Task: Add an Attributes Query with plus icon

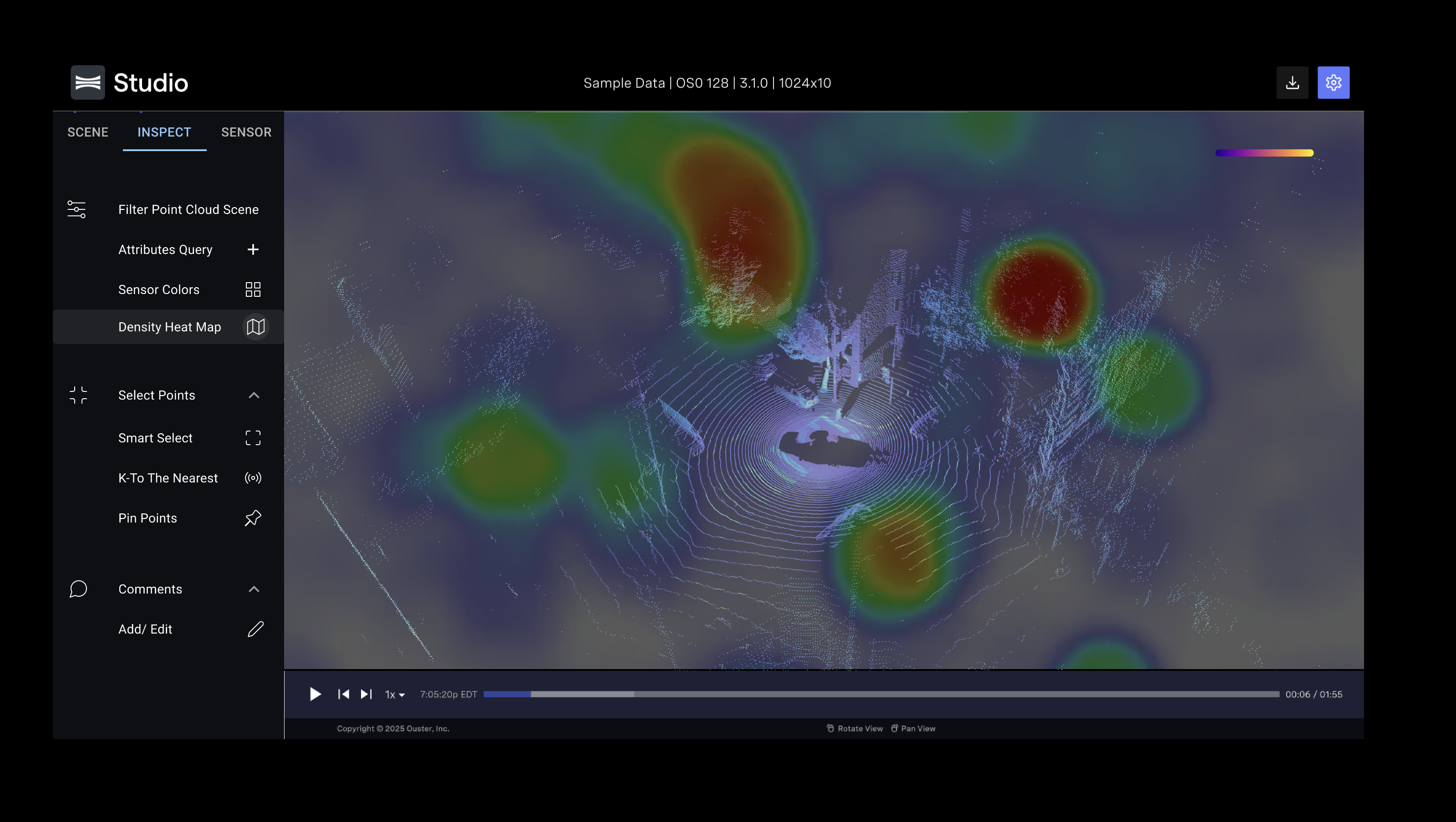Action: coord(253,250)
